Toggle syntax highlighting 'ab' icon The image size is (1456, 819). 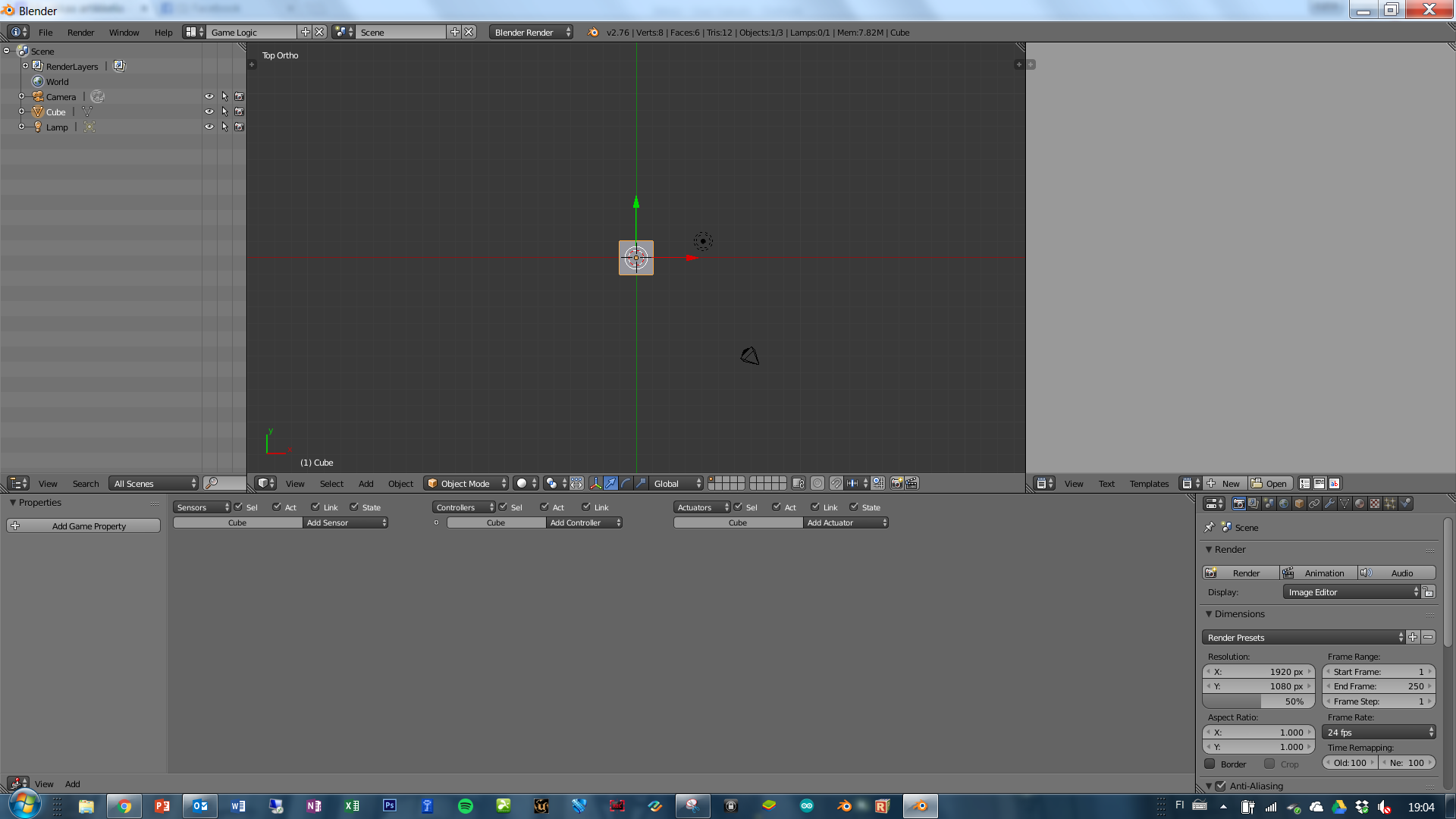point(1334,483)
